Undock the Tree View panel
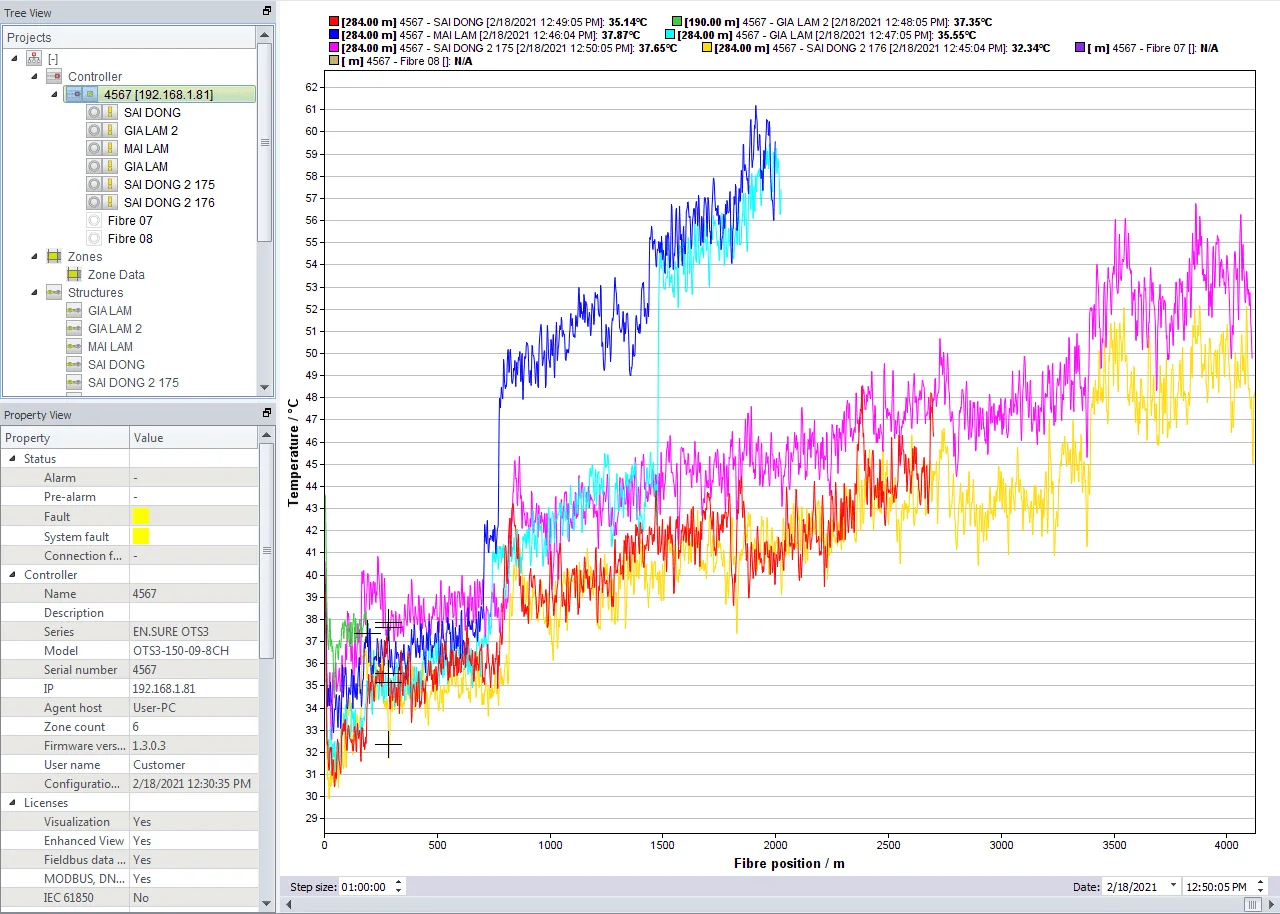Viewport: 1280px width, 914px height. (267, 11)
